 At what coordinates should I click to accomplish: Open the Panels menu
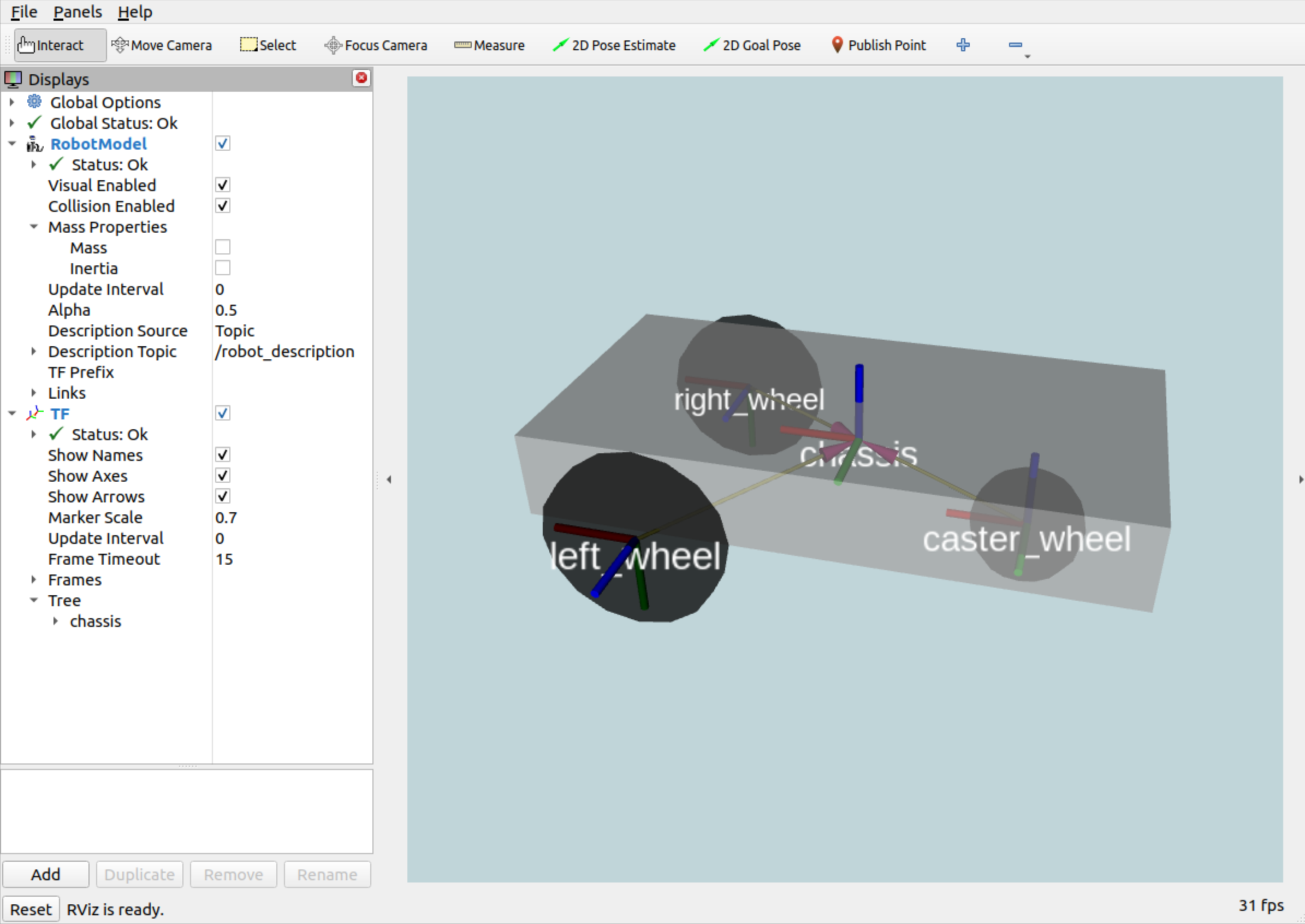tap(78, 11)
